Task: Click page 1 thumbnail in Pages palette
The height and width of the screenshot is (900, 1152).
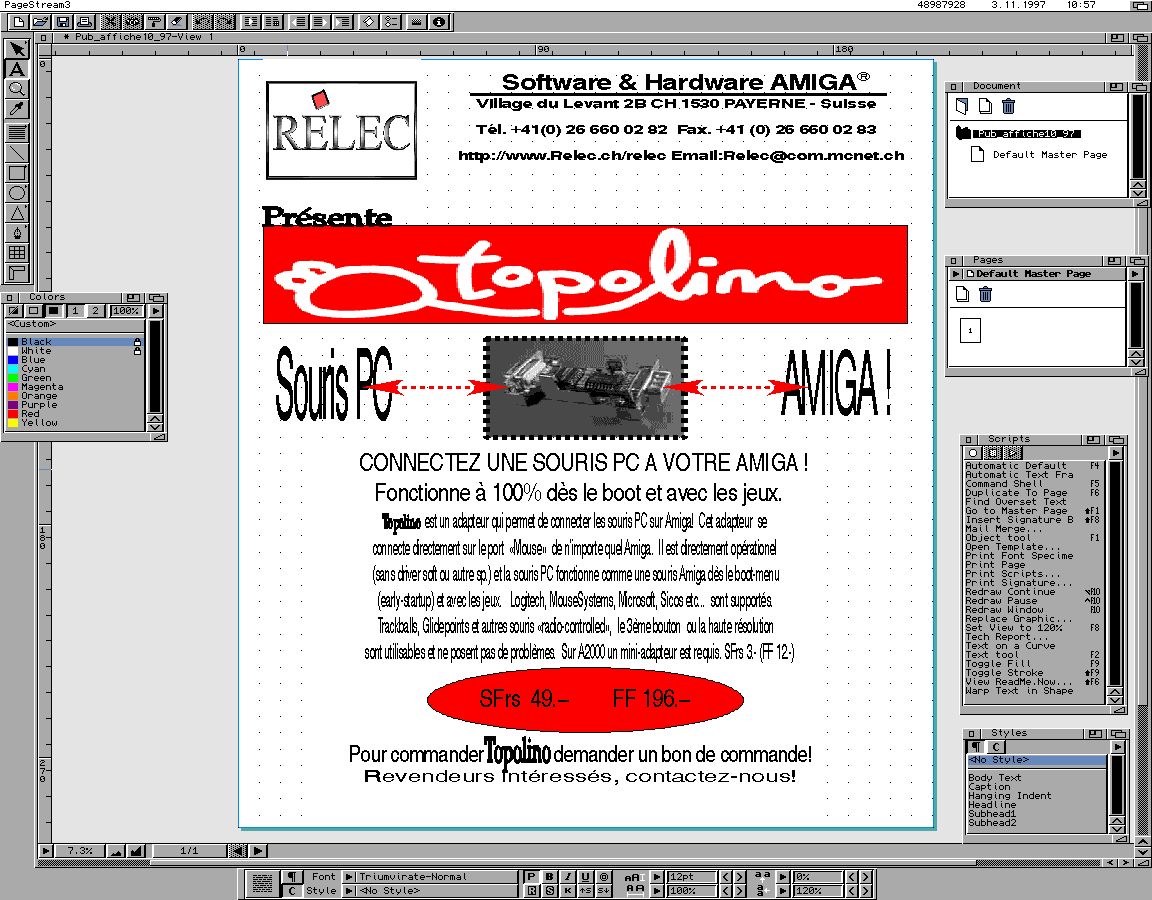Action: [x=970, y=330]
